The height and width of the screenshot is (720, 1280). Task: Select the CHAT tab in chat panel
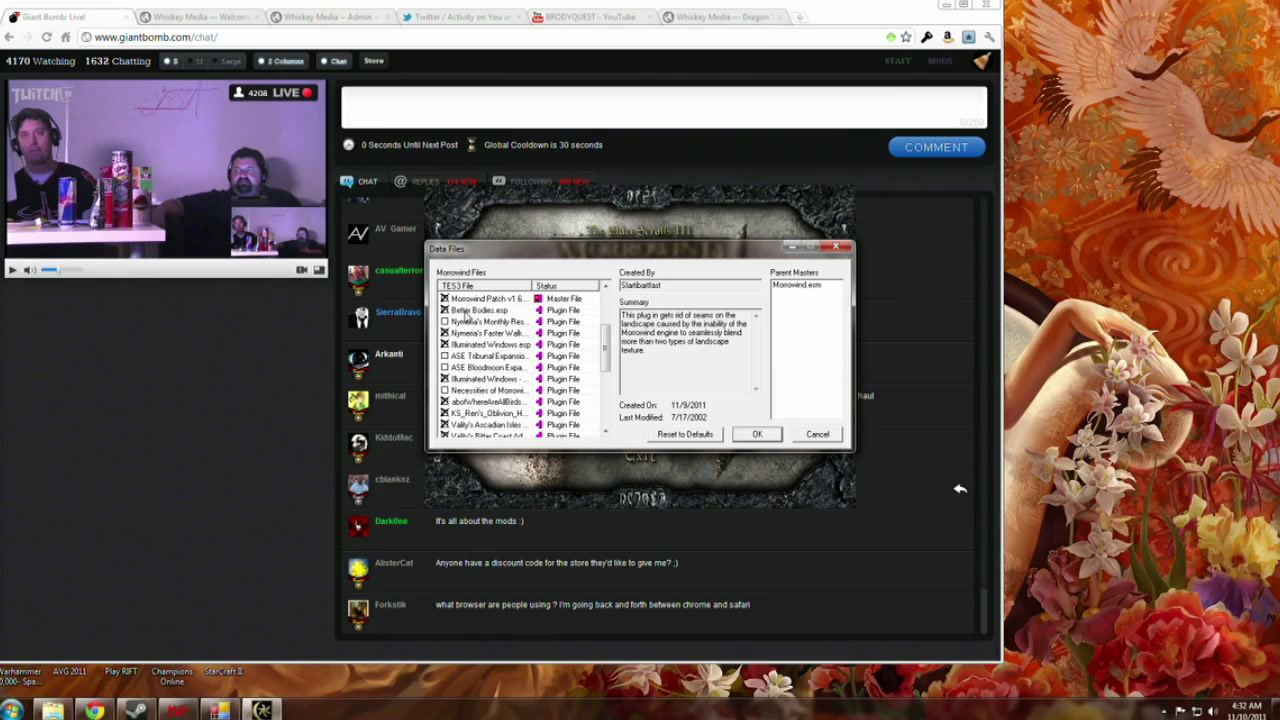point(359,181)
